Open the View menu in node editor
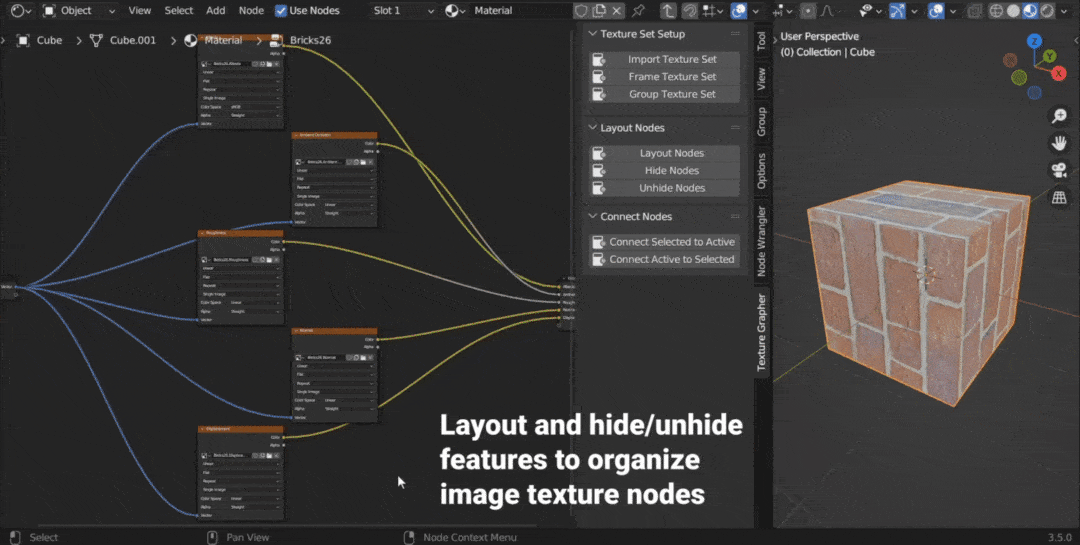Image resolution: width=1080 pixels, height=545 pixels. coord(140,10)
